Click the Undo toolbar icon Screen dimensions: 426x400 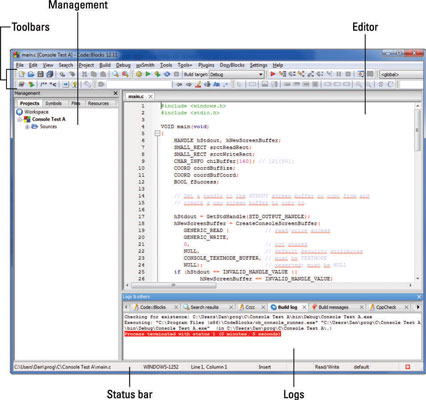(x=62, y=74)
